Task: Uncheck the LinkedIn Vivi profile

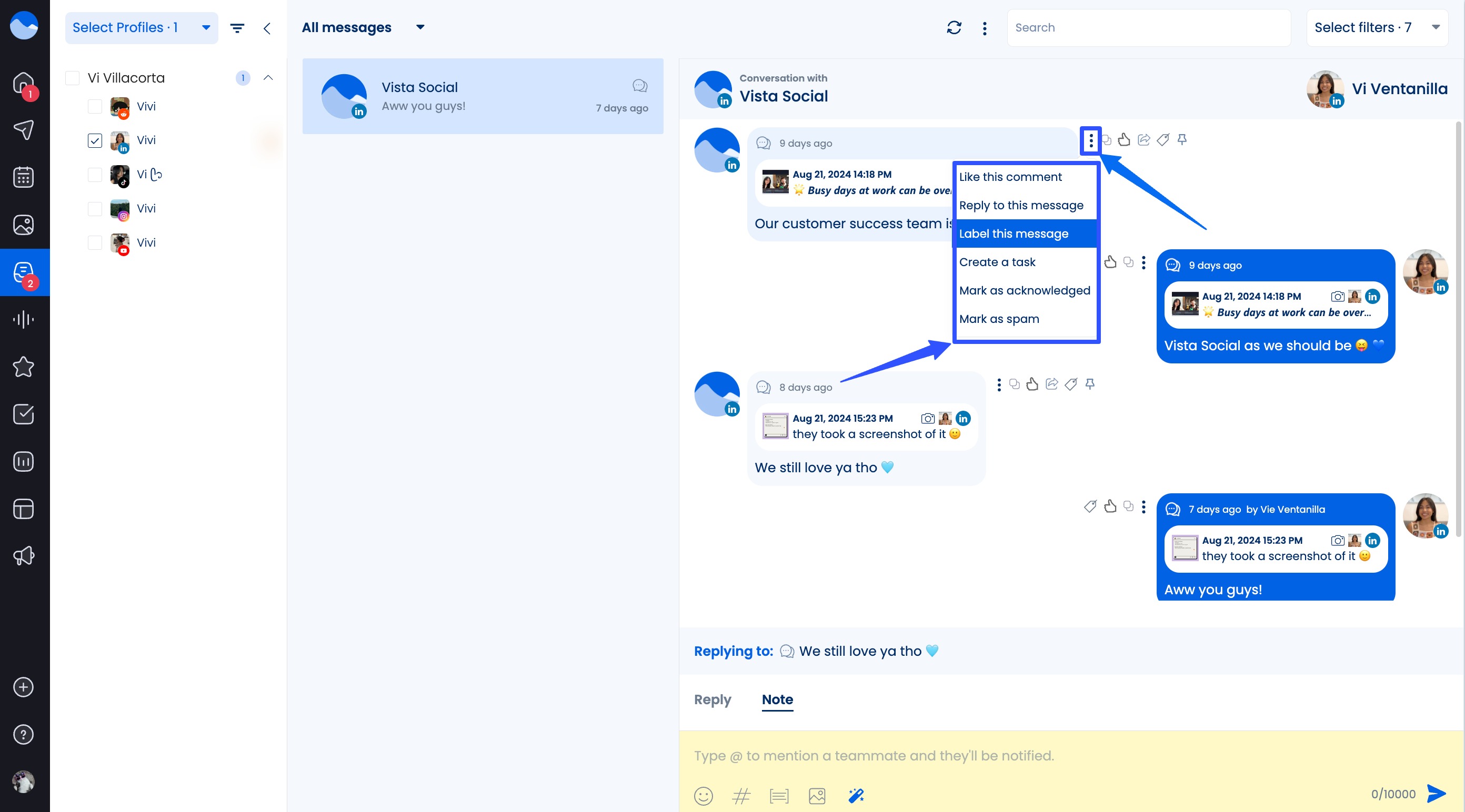Action: click(94, 141)
